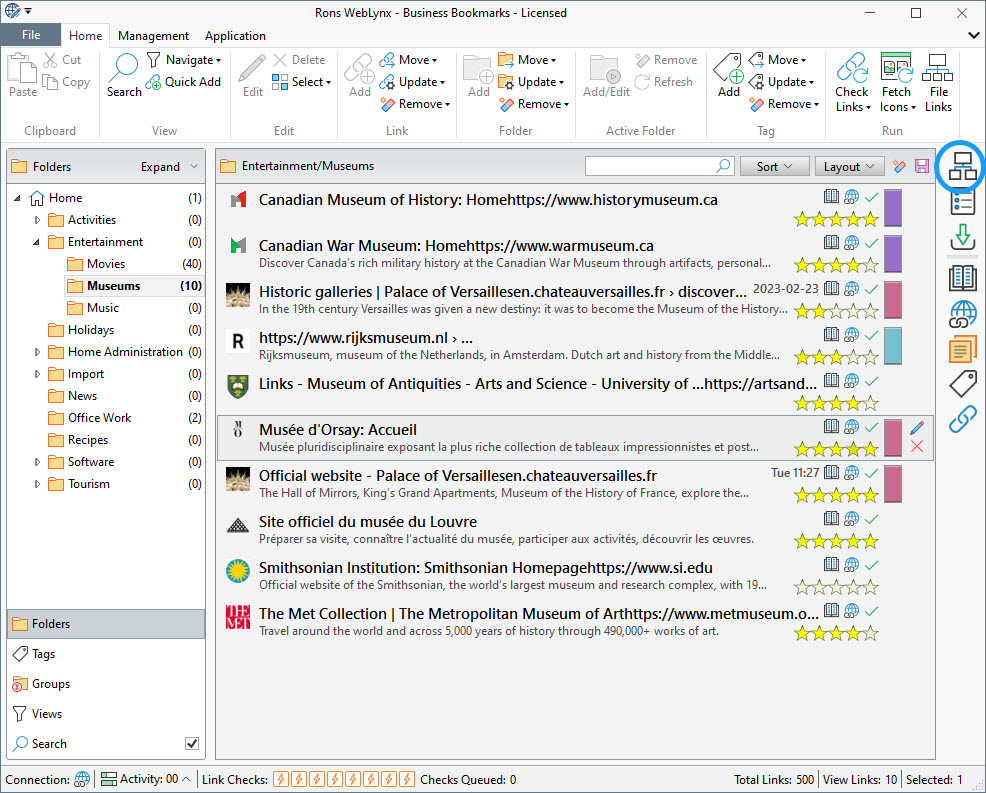The height and width of the screenshot is (793, 986).
Task: Expand the Home Administration folder
Action: tap(36, 352)
